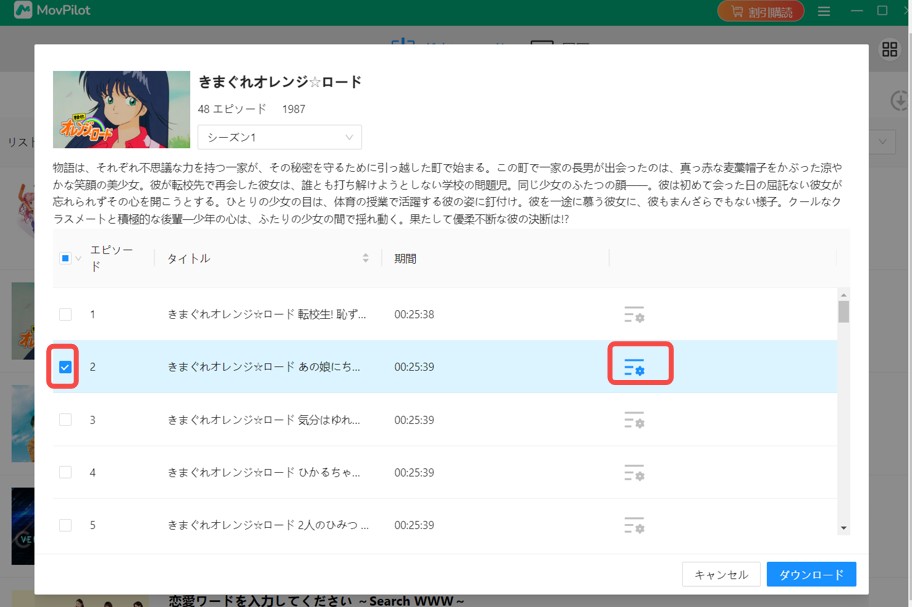
Task: Click the 期間 column header
Action: [x=405, y=259]
